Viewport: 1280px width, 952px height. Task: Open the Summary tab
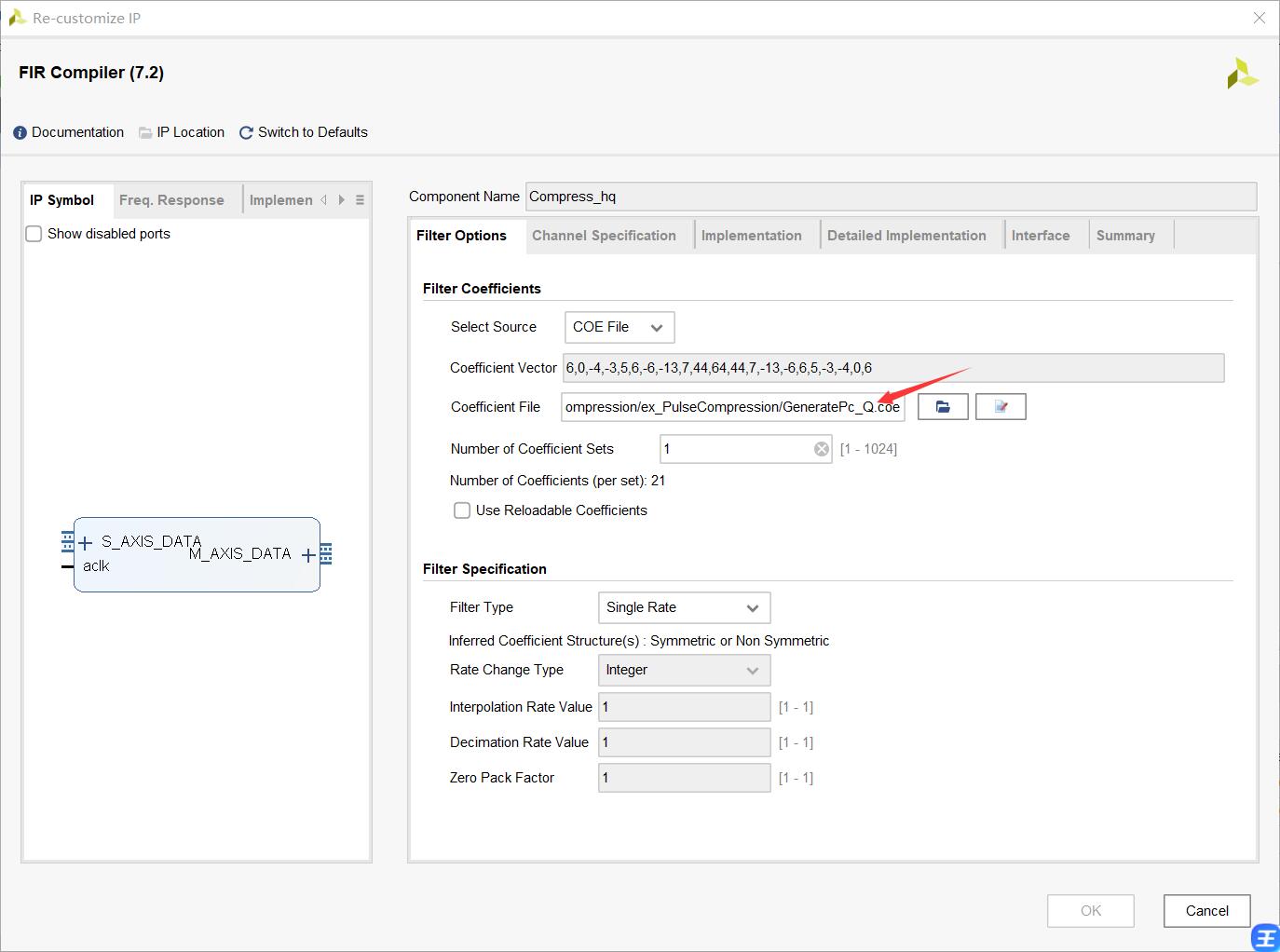click(x=1125, y=236)
